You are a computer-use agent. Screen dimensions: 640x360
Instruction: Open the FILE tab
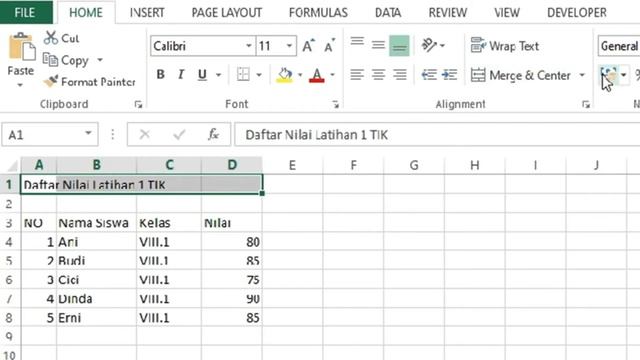[x=25, y=12]
